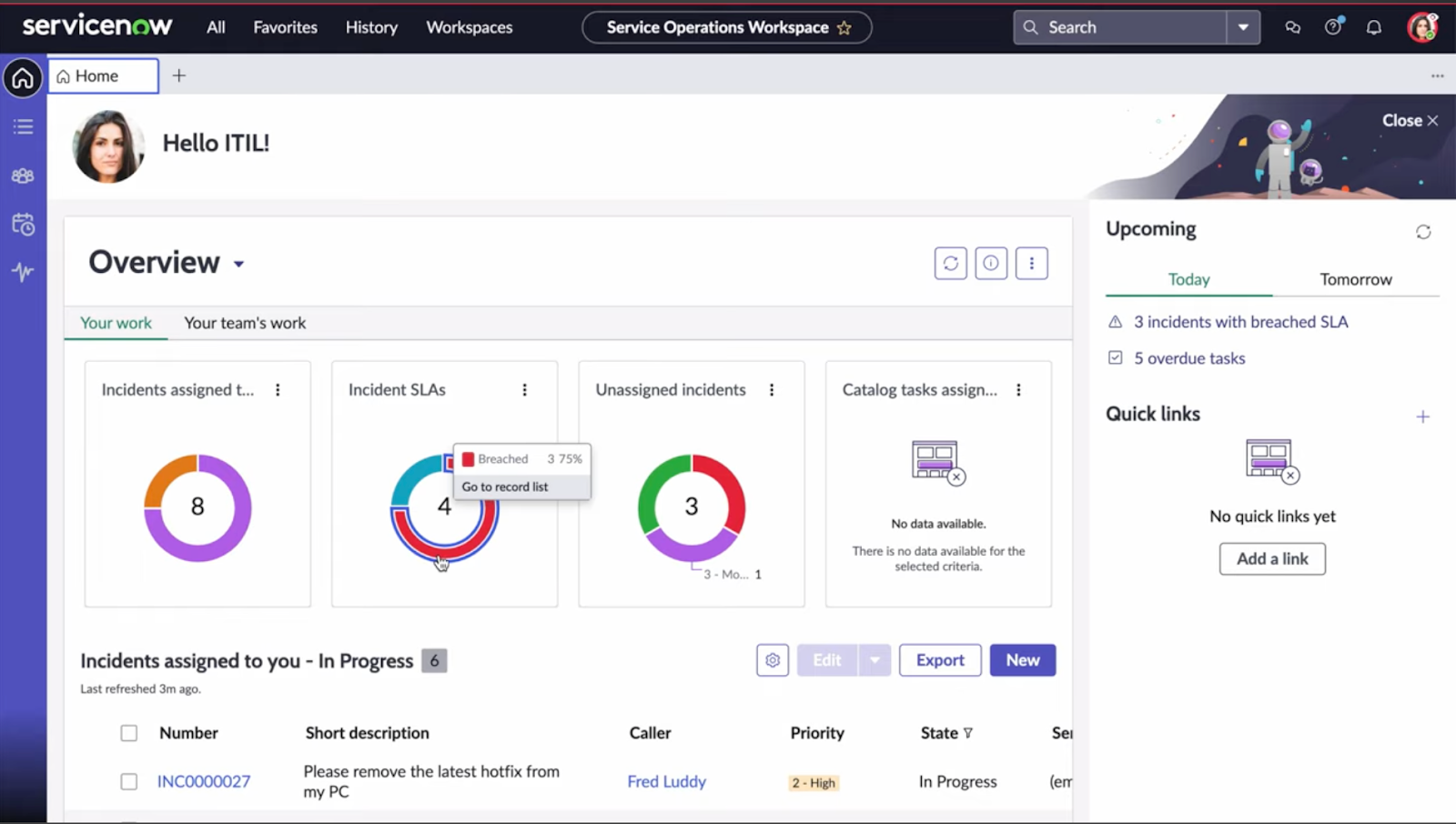
Task: Open the Edit button dropdown arrow
Action: pyautogui.click(x=874, y=660)
